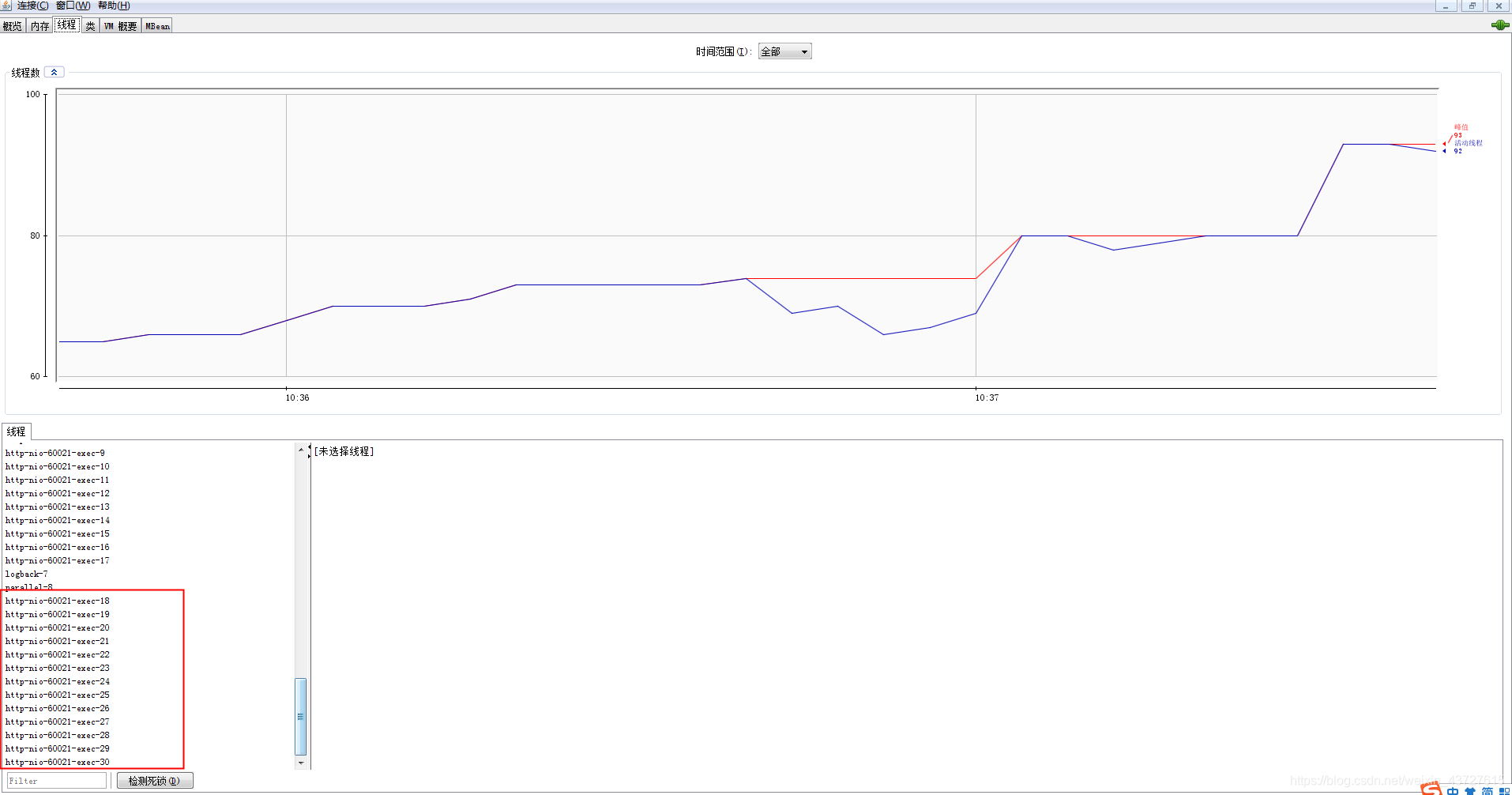Restore the inner window with restore button
This screenshot has width=1512, height=795.
tap(1472, 6)
